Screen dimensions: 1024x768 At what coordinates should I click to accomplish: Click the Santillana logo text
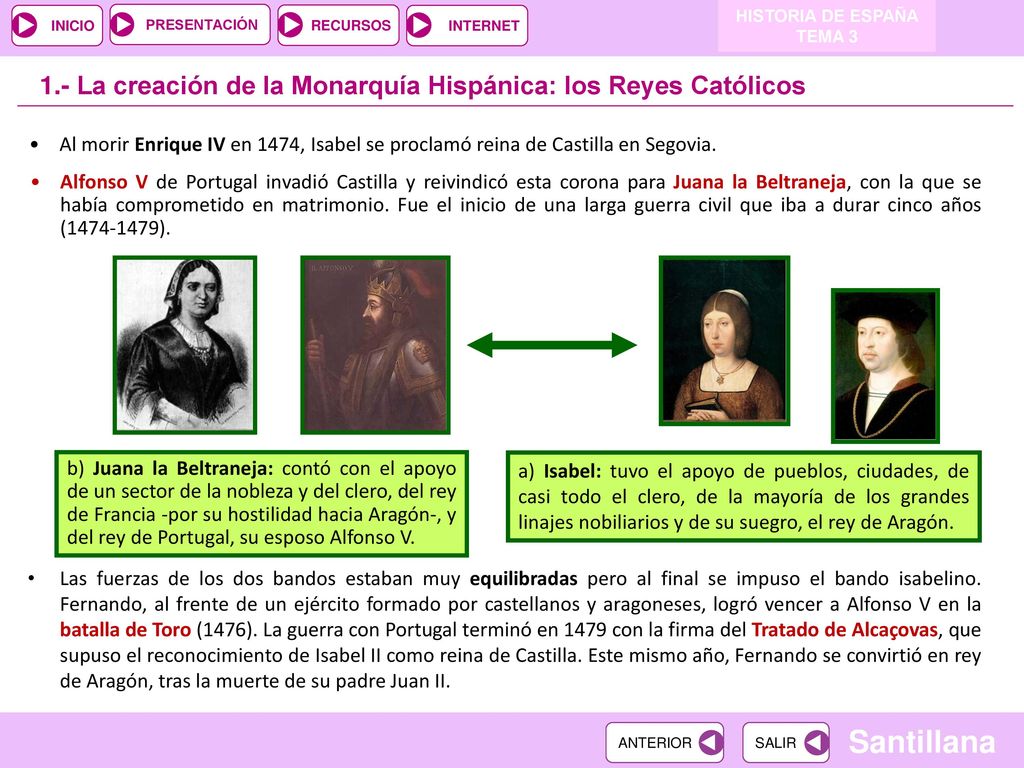tap(921, 743)
